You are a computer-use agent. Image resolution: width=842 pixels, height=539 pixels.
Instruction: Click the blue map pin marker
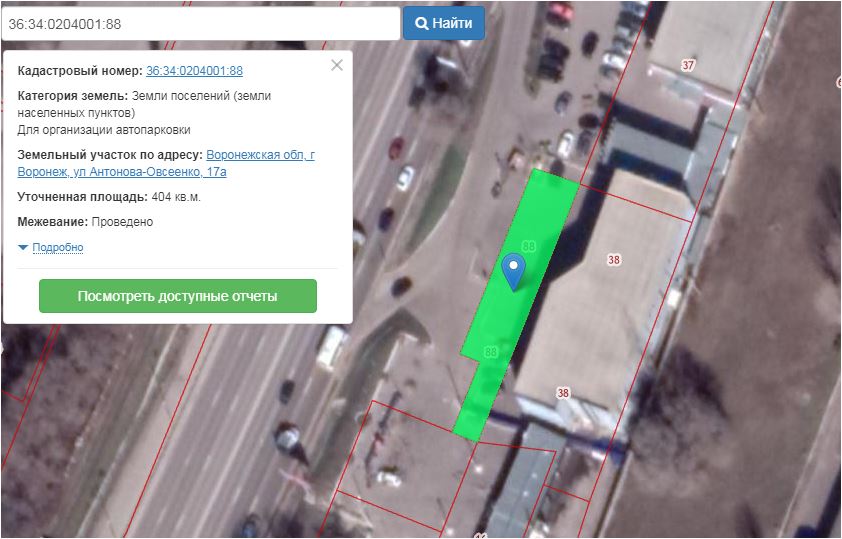(513, 272)
